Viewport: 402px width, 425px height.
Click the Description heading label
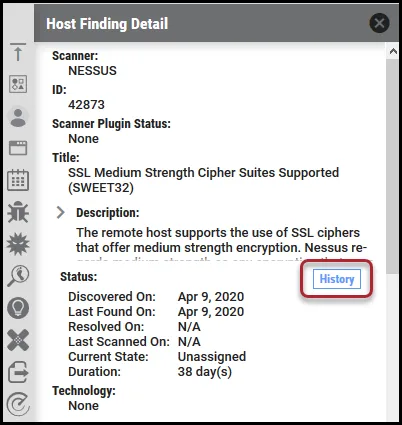pyautogui.click(x=108, y=213)
